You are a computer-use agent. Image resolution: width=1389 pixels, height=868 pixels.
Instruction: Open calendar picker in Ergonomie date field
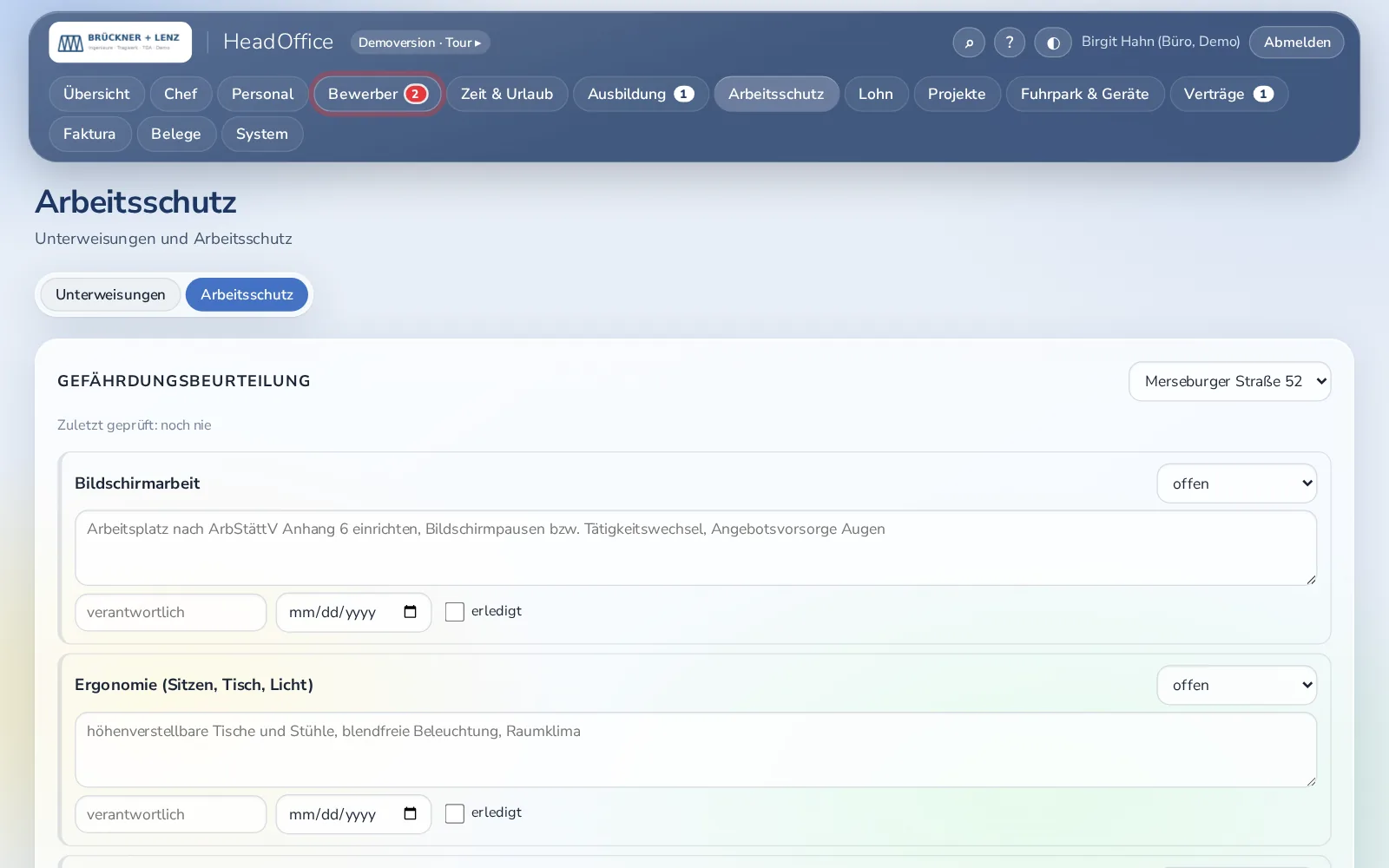(411, 813)
